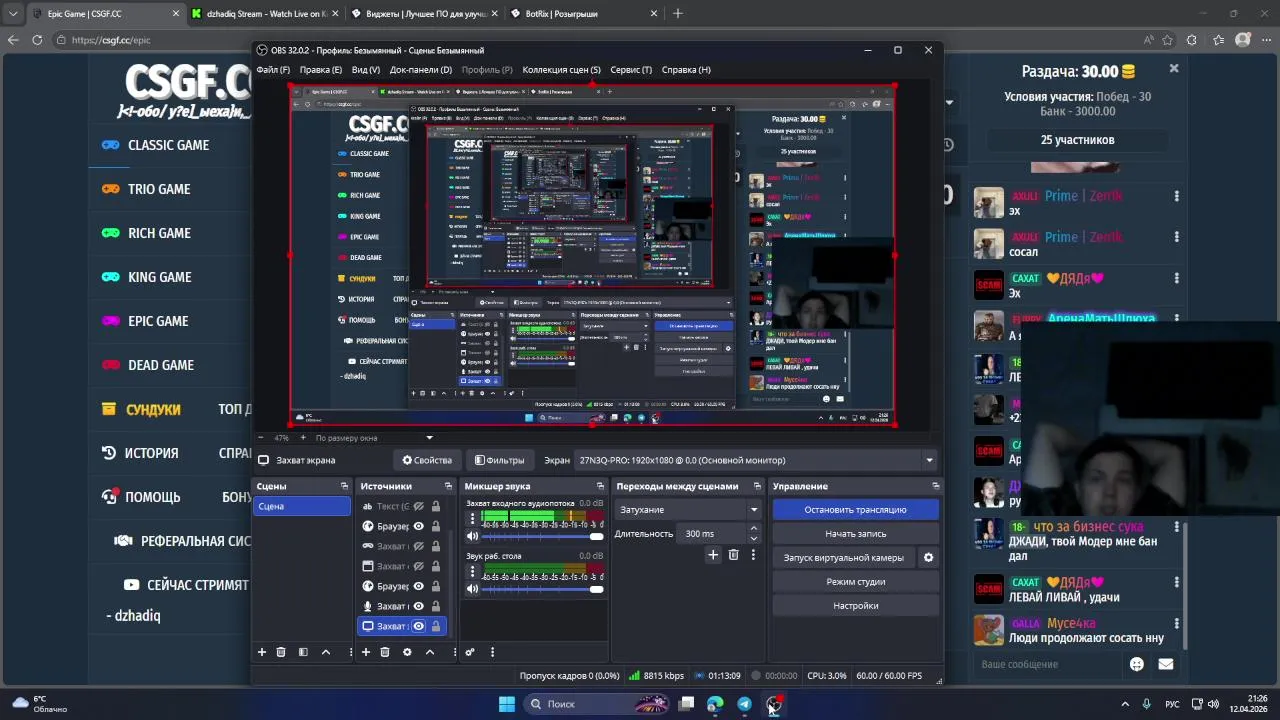Move scene up arrow in Сцены panel
Image resolution: width=1280 pixels, height=720 pixels.
[x=325, y=652]
